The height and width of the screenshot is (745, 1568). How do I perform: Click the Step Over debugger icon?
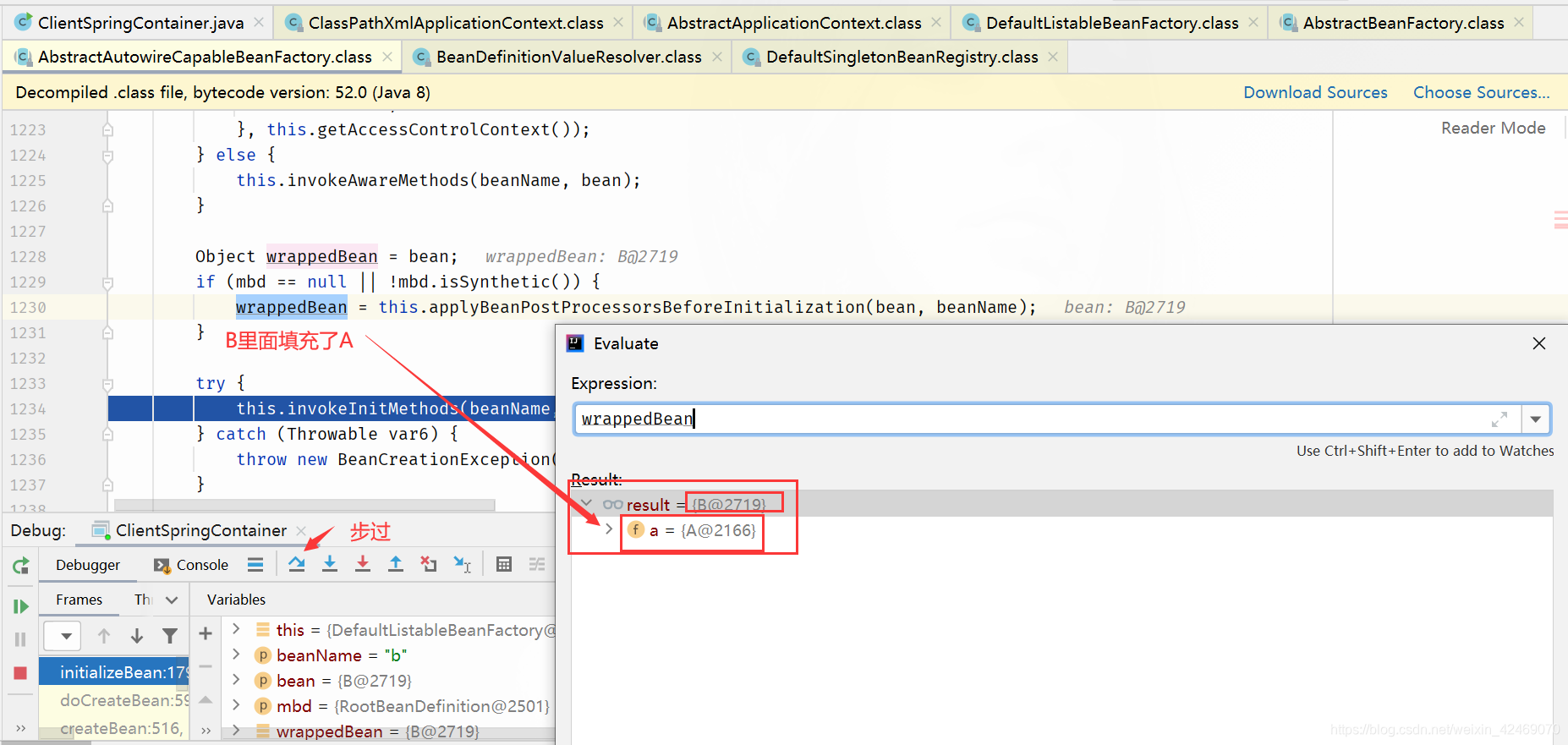pos(296,564)
